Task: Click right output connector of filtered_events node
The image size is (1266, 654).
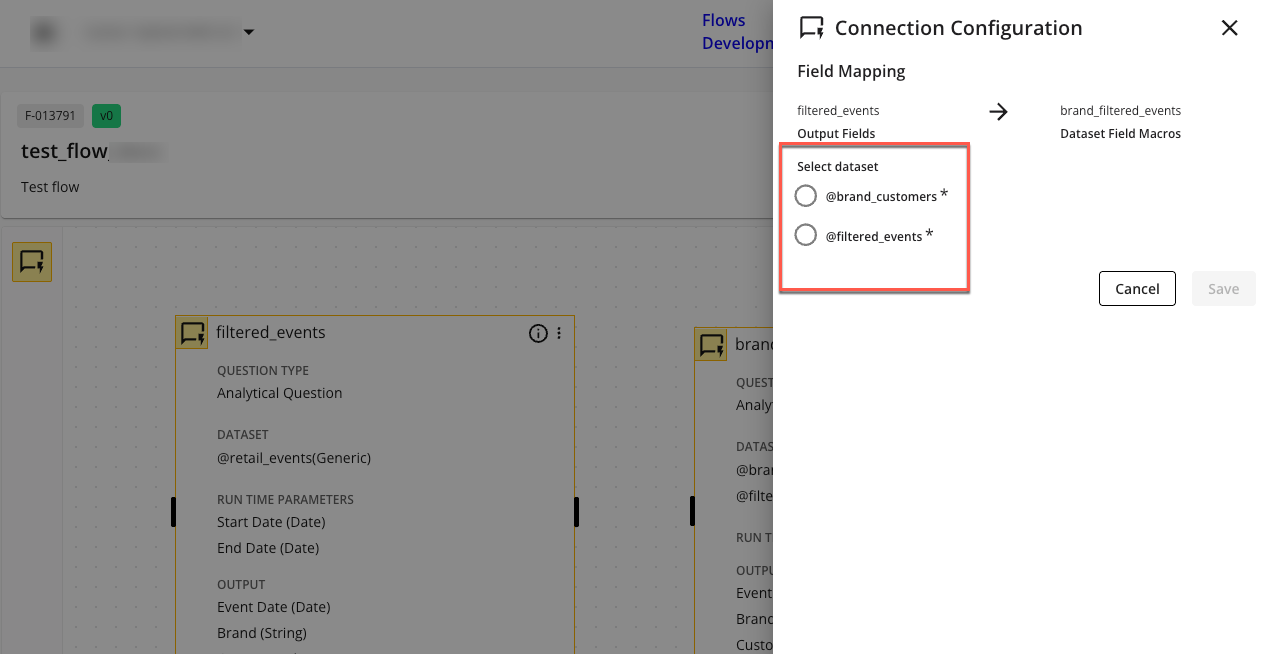Action: (x=576, y=511)
